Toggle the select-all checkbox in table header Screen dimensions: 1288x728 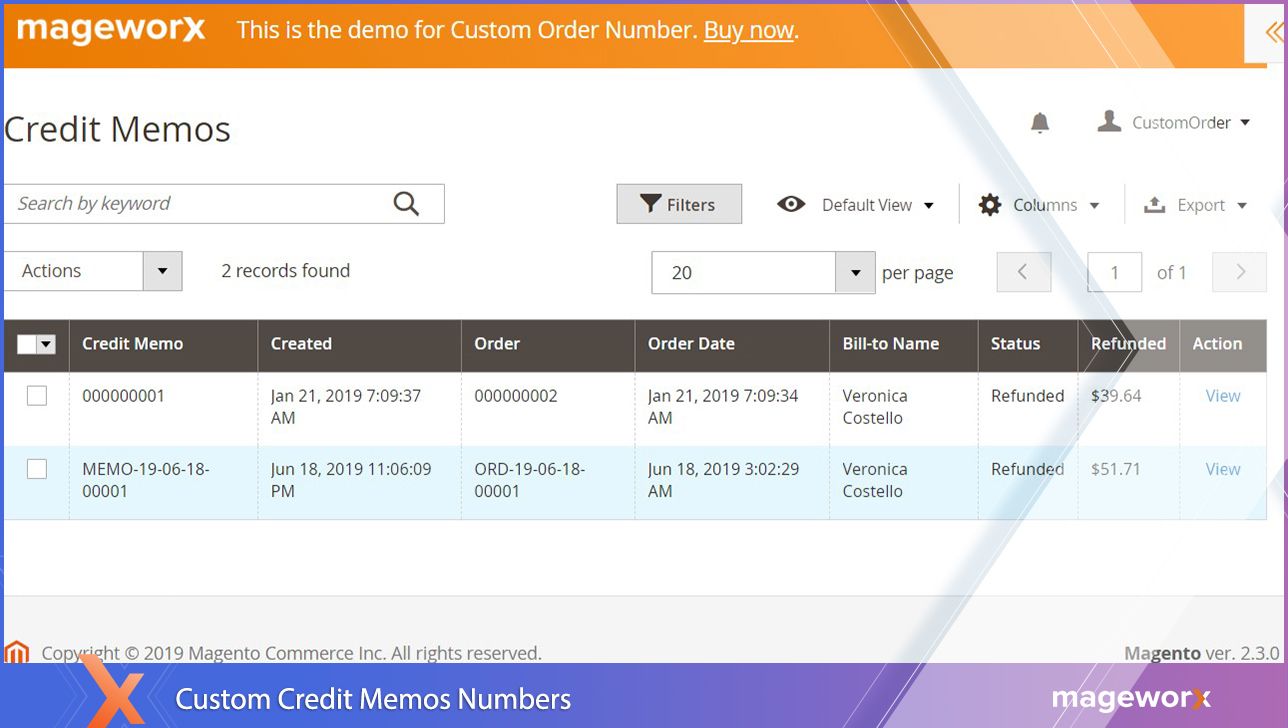coord(27,344)
